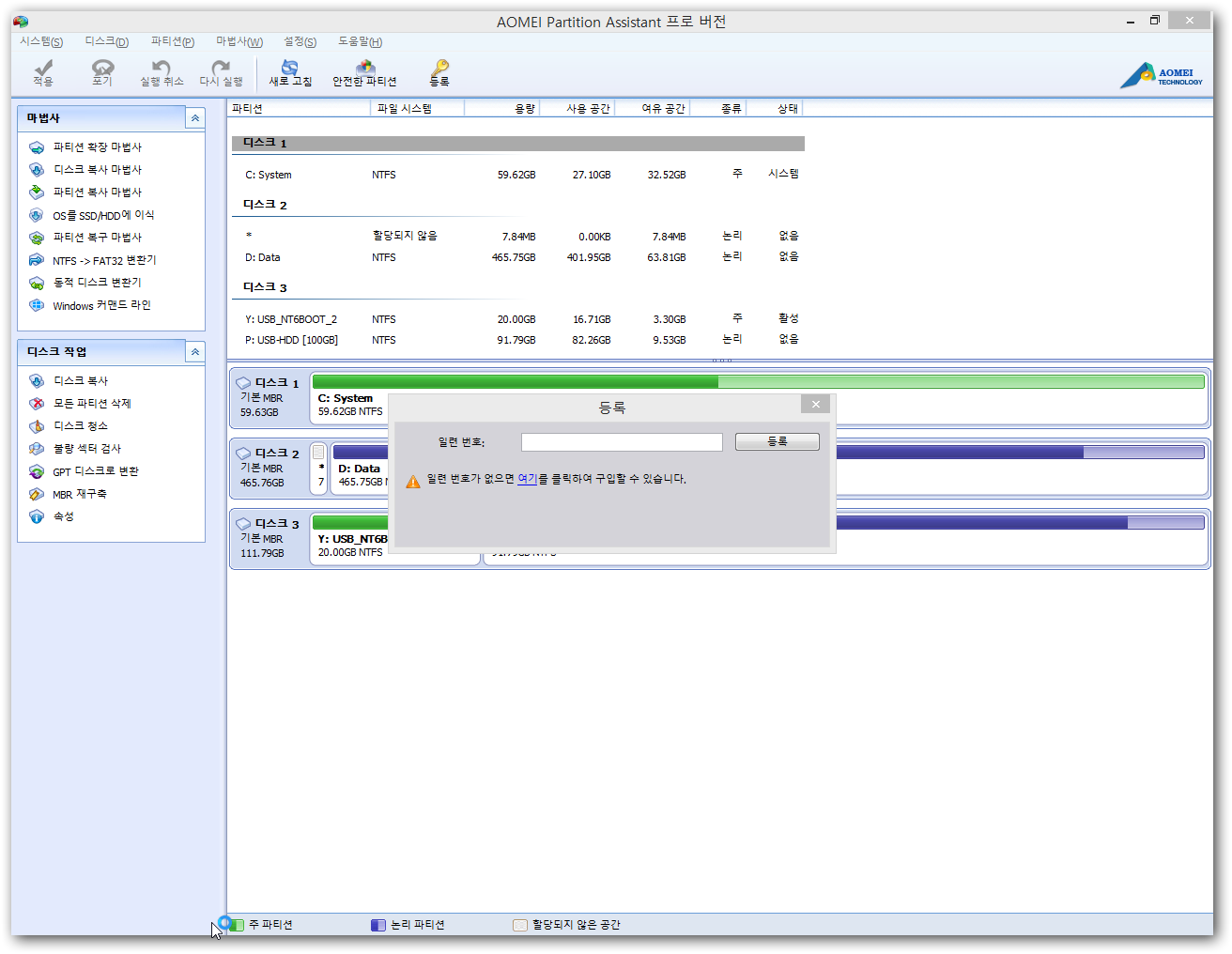This screenshot has height=954, width=1232.
Task: Click the 안전한 파티션 toolbar icon
Action: coord(364,72)
